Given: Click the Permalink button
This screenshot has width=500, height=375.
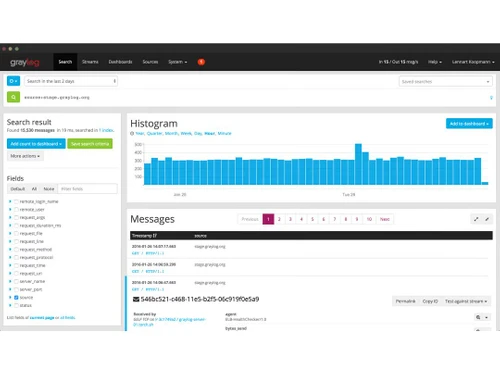Looking at the screenshot, I should (x=405, y=301).
